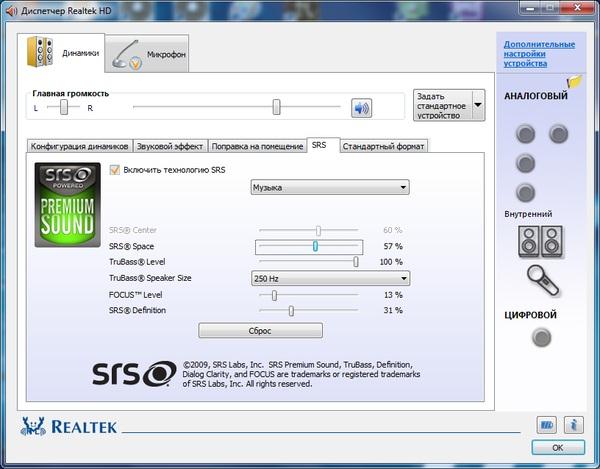Click the digital output jack icon
600x469 pixels.
pyautogui.click(x=541, y=337)
